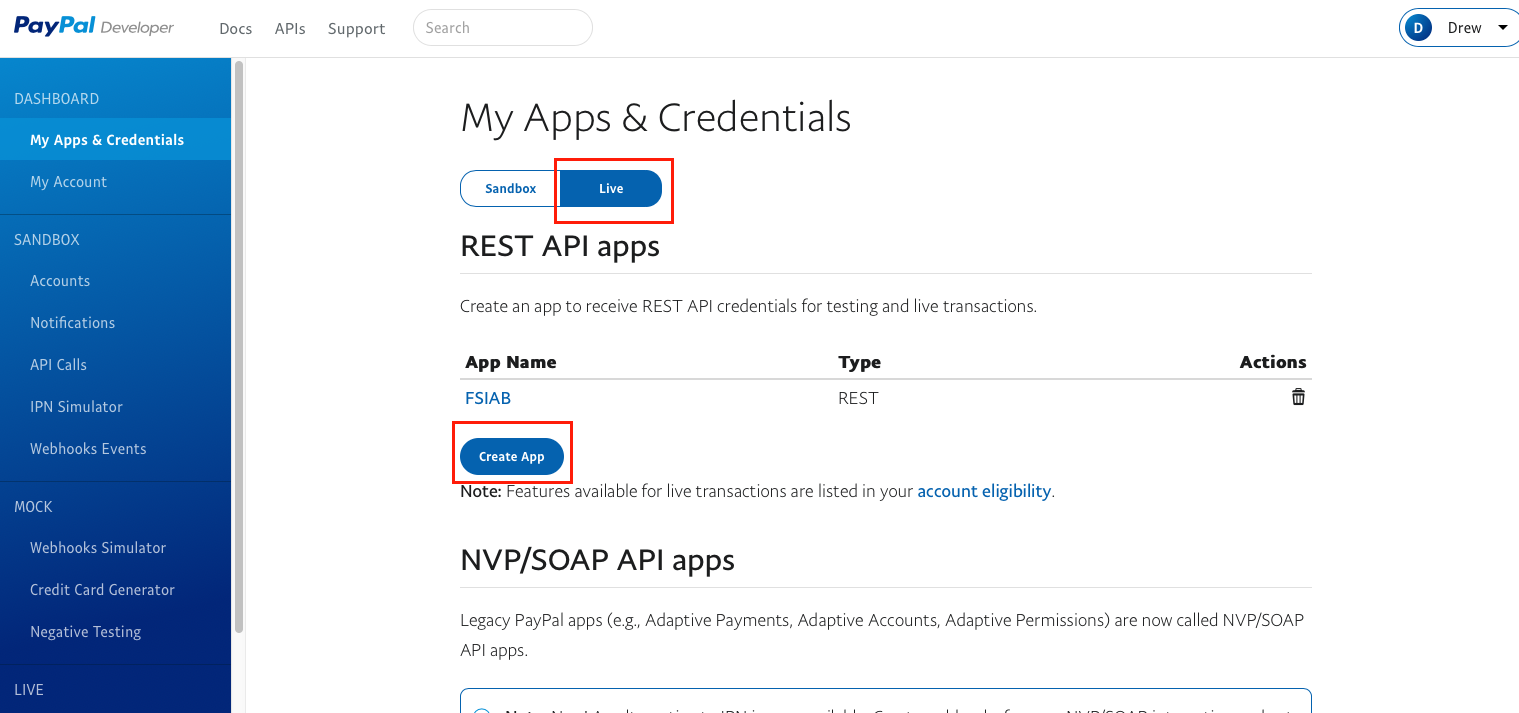The width and height of the screenshot is (1519, 713).
Task: Click the Actions column header
Action: [1273, 362]
